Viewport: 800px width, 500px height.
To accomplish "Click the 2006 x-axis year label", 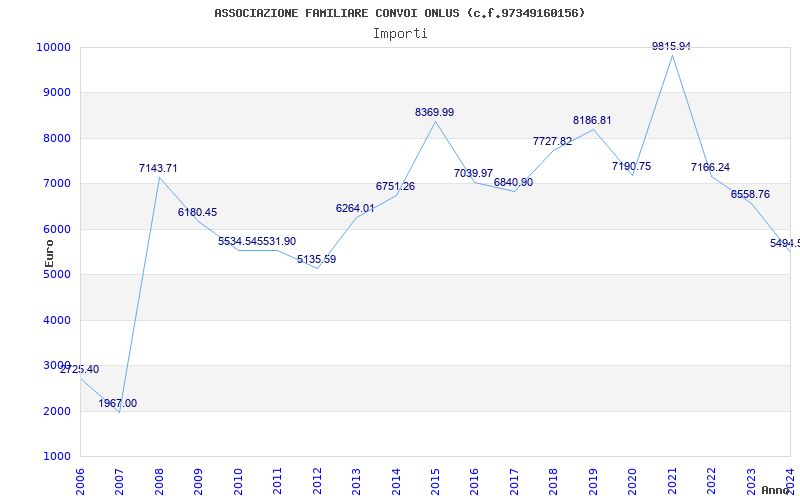I will pos(80,481).
